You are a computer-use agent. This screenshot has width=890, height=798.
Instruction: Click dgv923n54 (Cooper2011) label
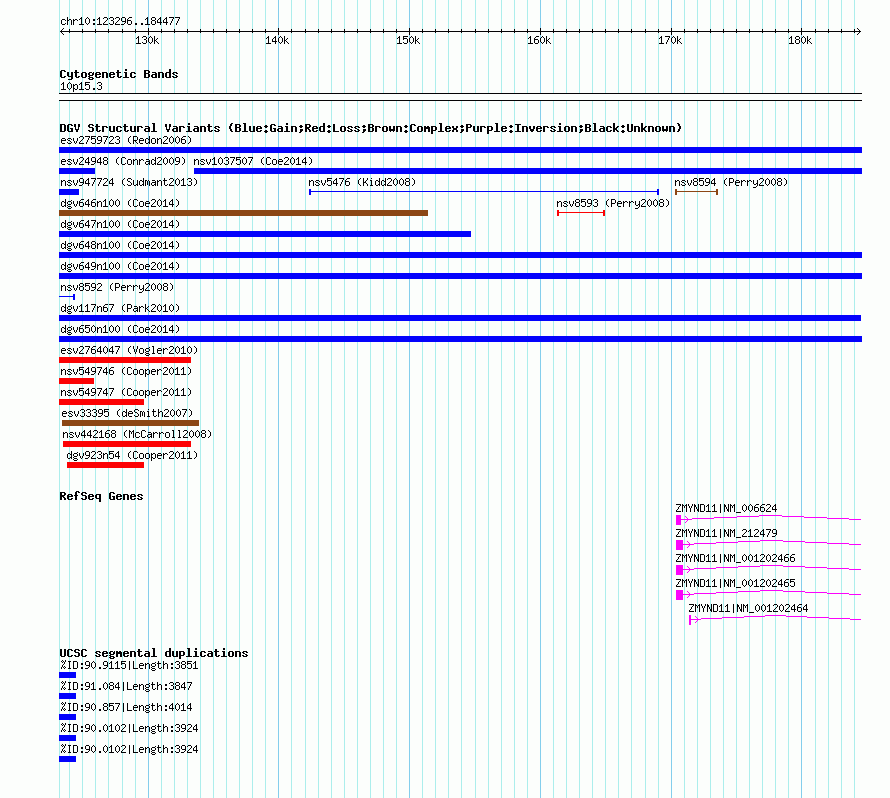(x=132, y=455)
